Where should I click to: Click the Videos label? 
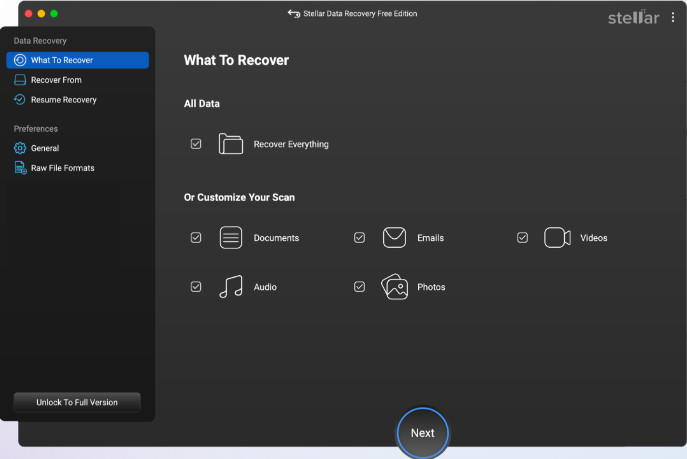pyautogui.click(x=594, y=238)
